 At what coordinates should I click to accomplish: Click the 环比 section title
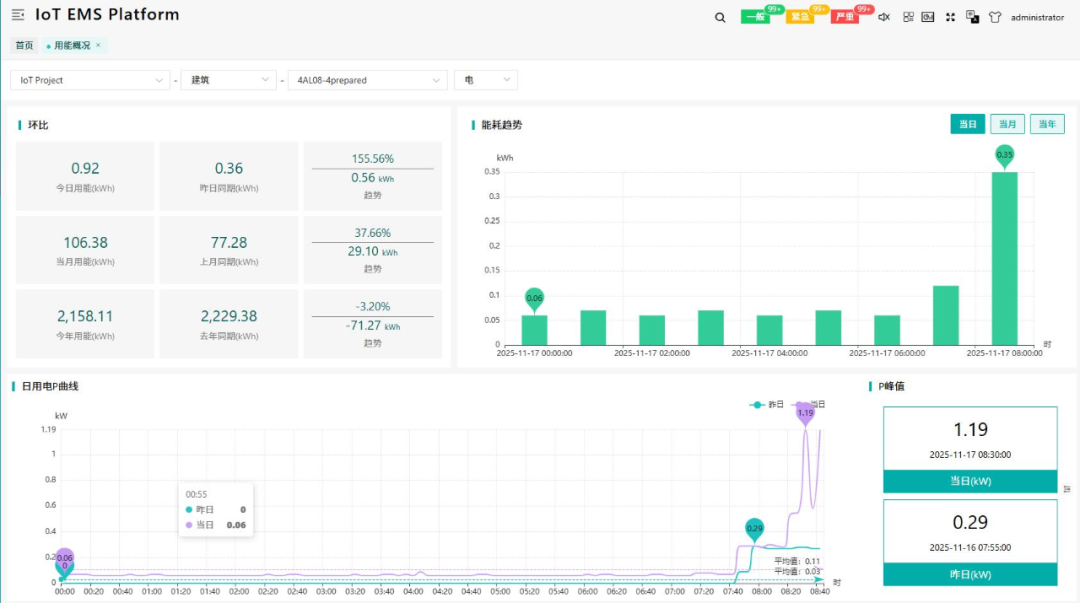coord(38,125)
